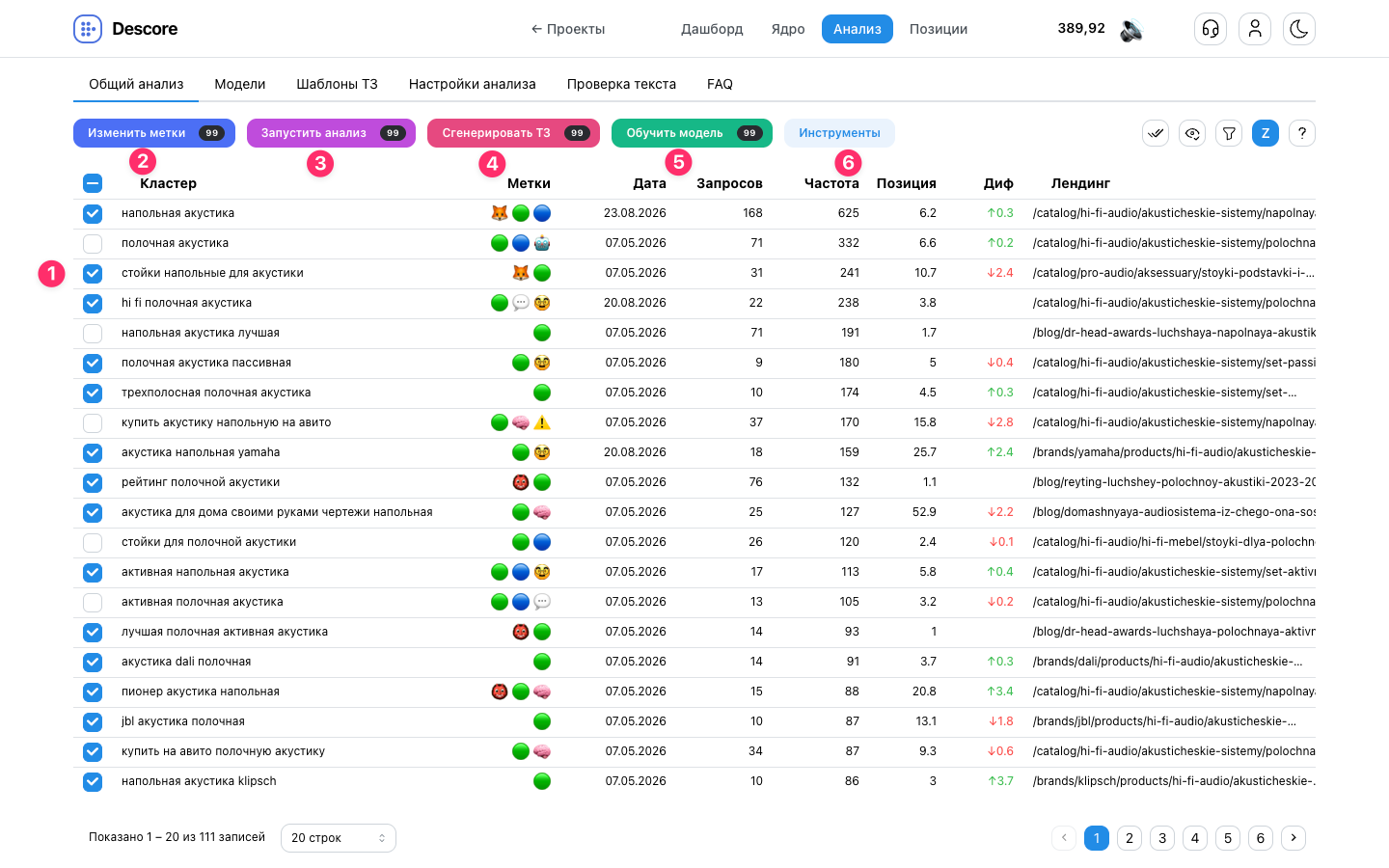Viewport: 1389px width, 868px height.
Task: Click the yellow warning label icon
Action: click(x=542, y=422)
